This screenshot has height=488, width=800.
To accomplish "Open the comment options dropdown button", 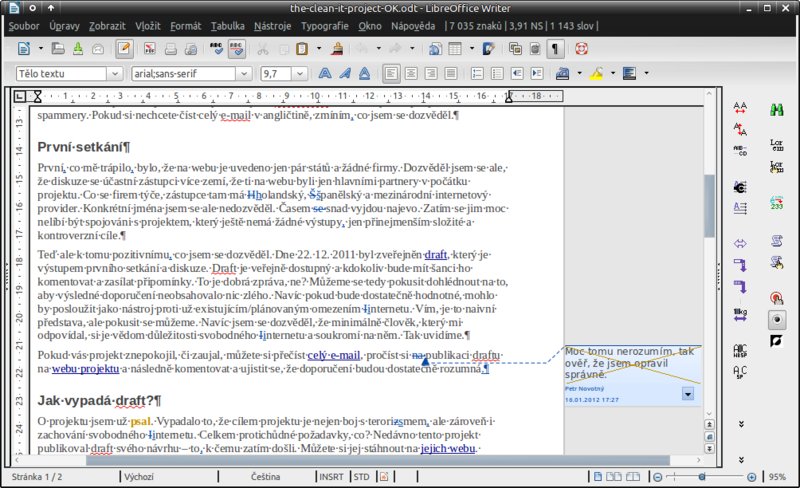I will tap(688, 394).
